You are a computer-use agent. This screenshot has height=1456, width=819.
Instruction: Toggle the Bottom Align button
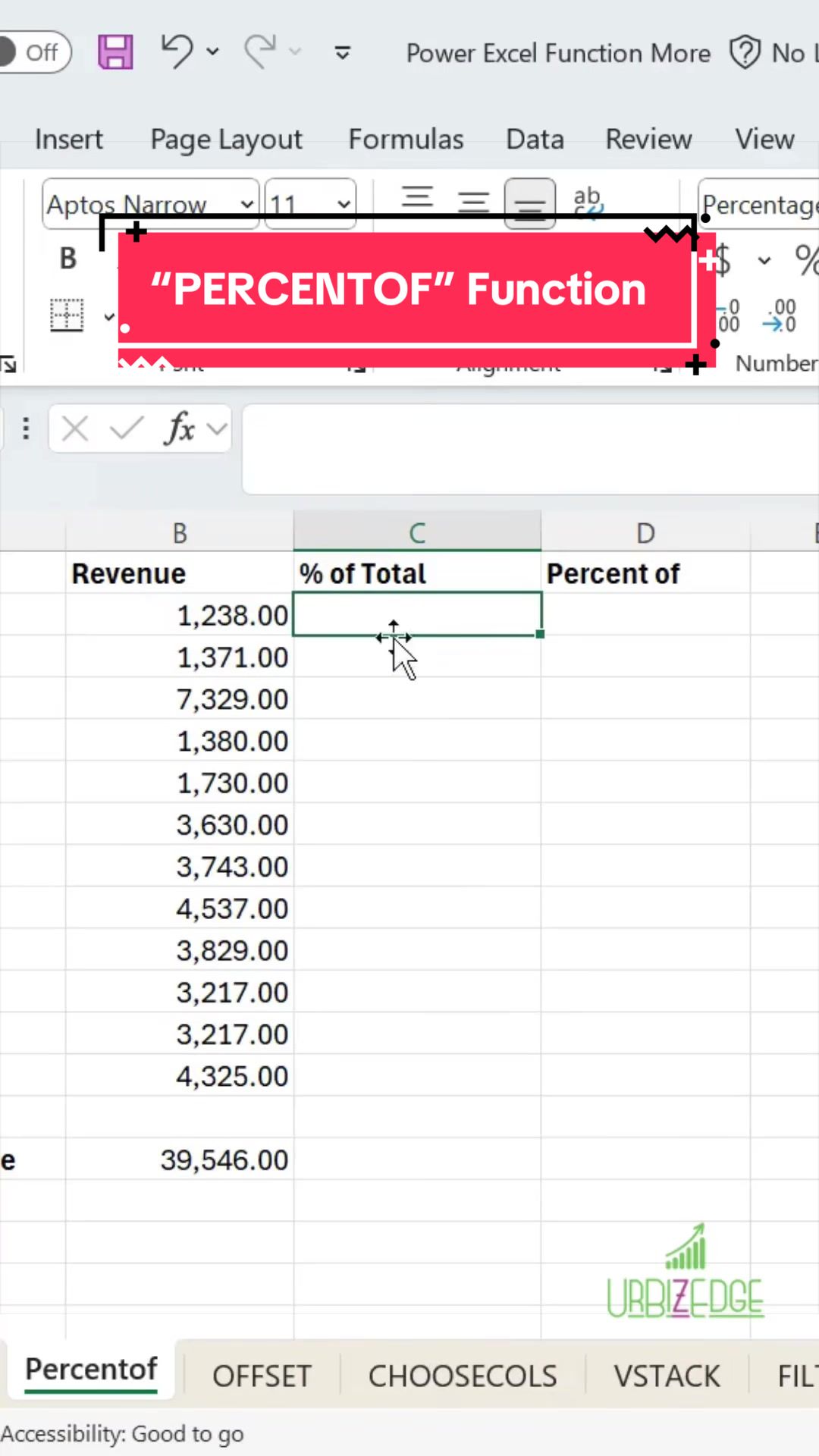tap(529, 203)
